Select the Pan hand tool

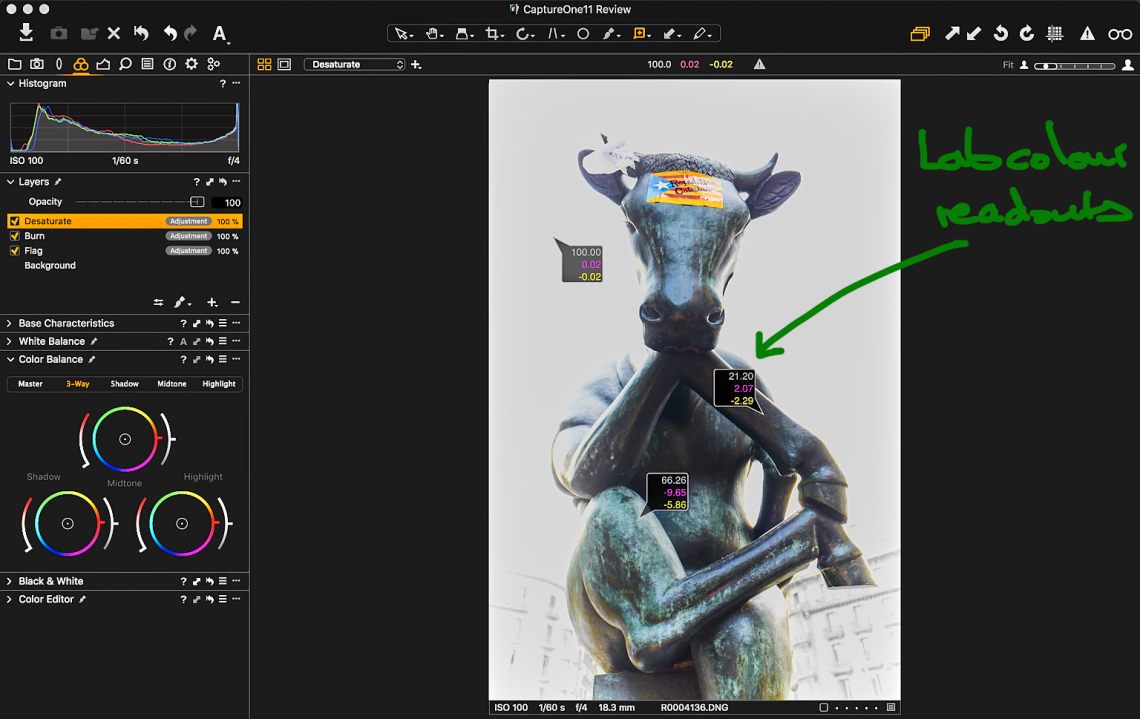(433, 34)
